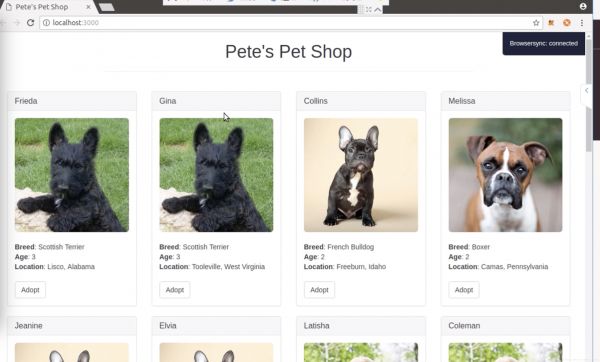This screenshot has width=600, height=362.
Task: Open the MetaMask fox extension
Action: 551,23
